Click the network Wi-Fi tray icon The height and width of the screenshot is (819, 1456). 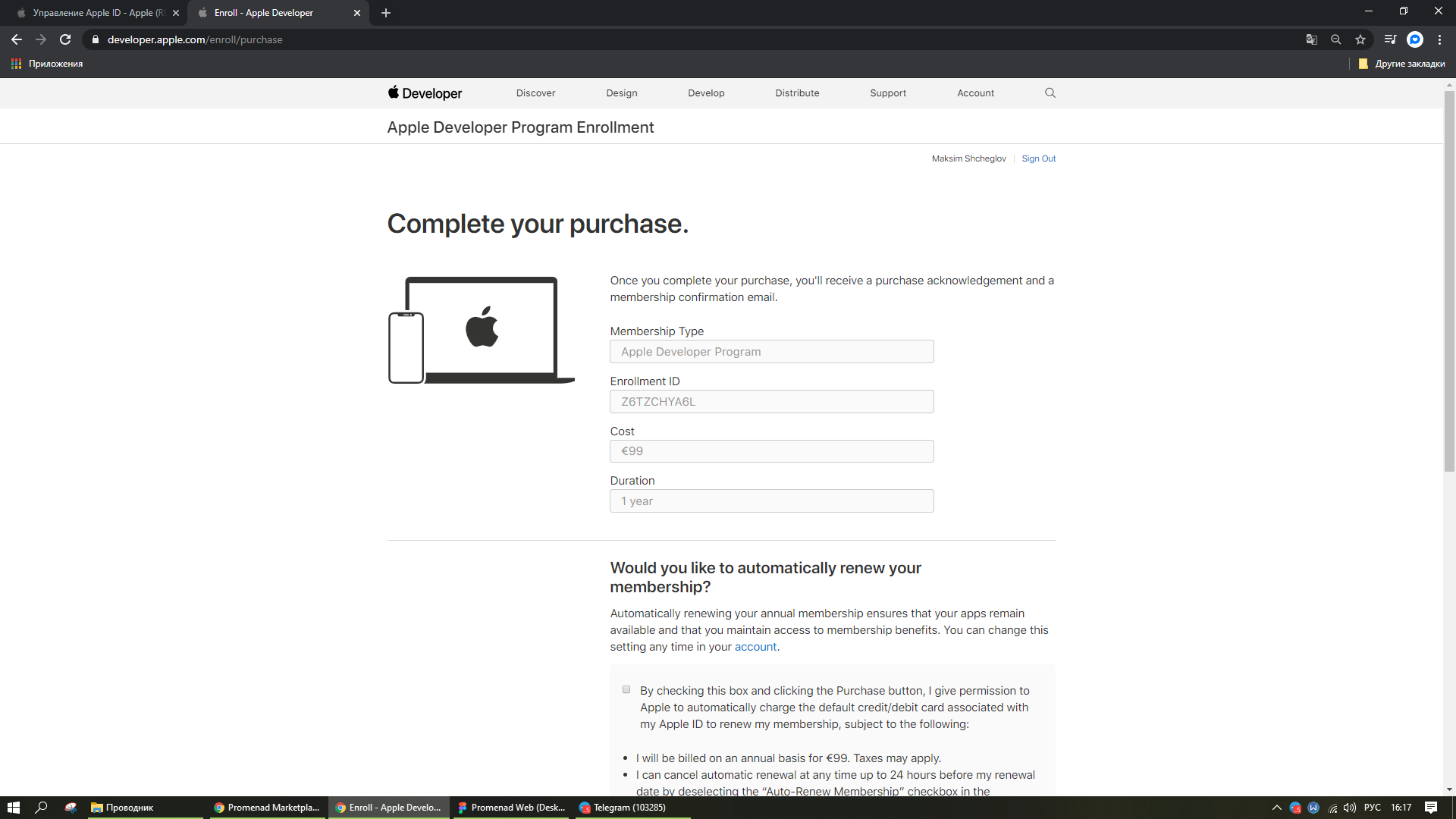pyautogui.click(x=1332, y=808)
